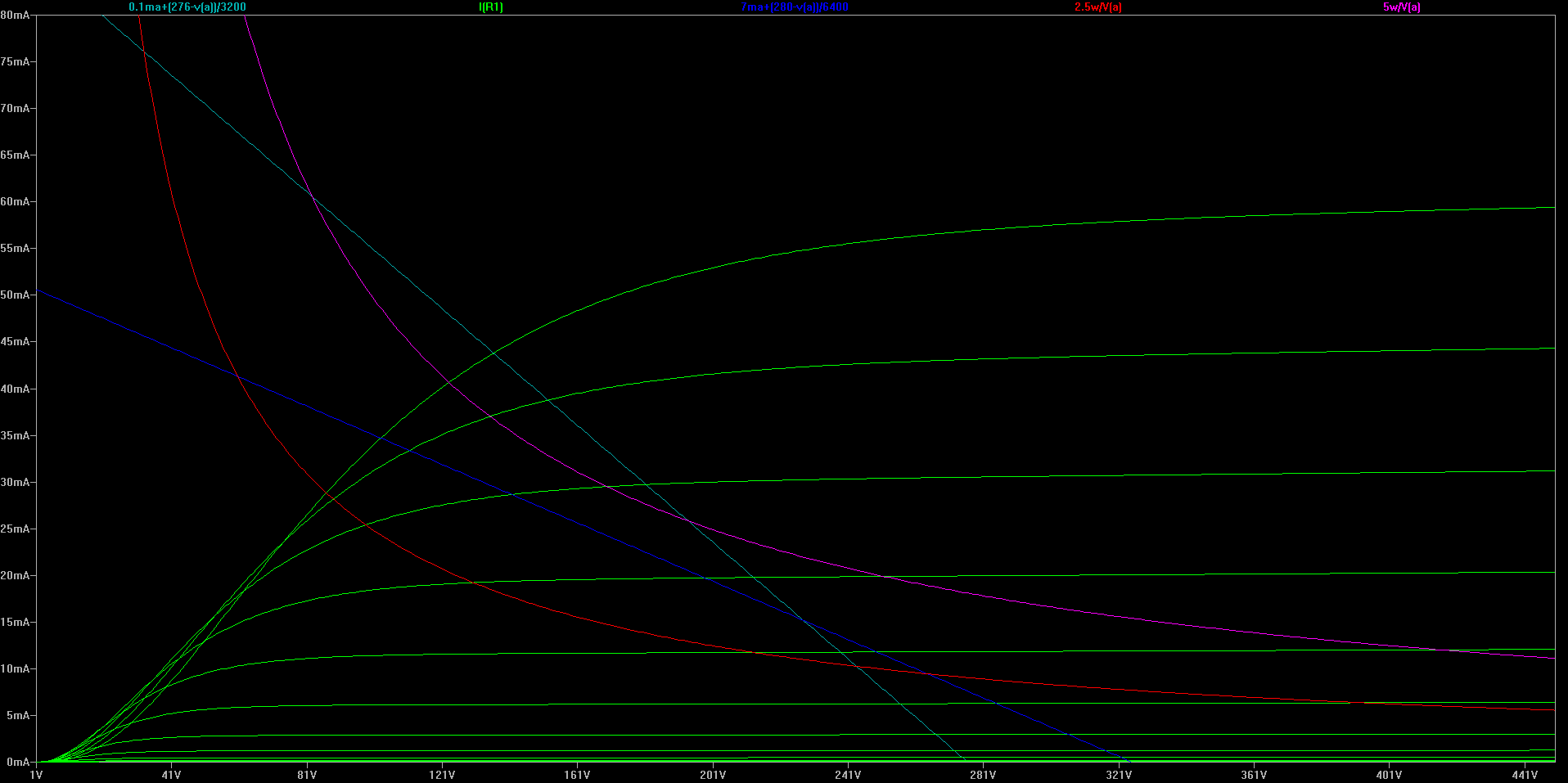The width and height of the screenshot is (1568, 783).
Task: Click the 10mA vertical axis label
Action: (16, 668)
